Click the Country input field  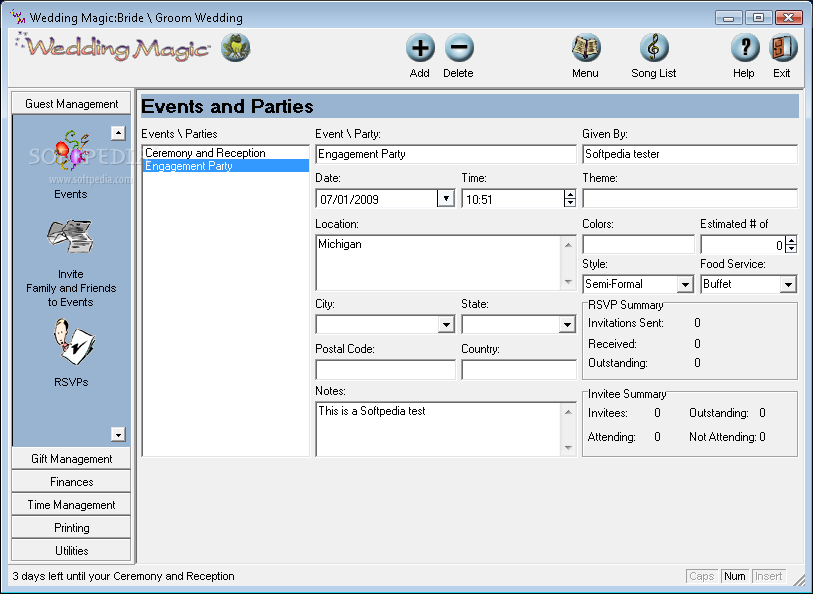pyautogui.click(x=519, y=370)
